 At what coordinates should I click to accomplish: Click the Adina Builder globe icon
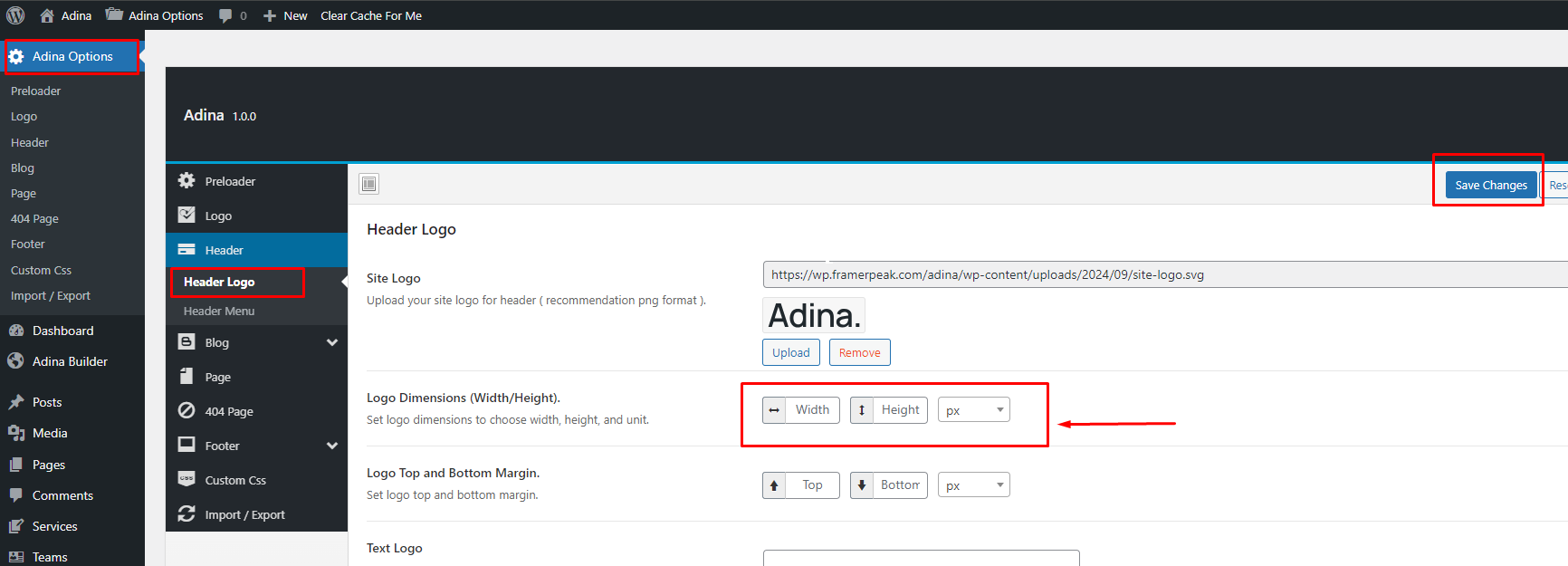[x=15, y=360]
